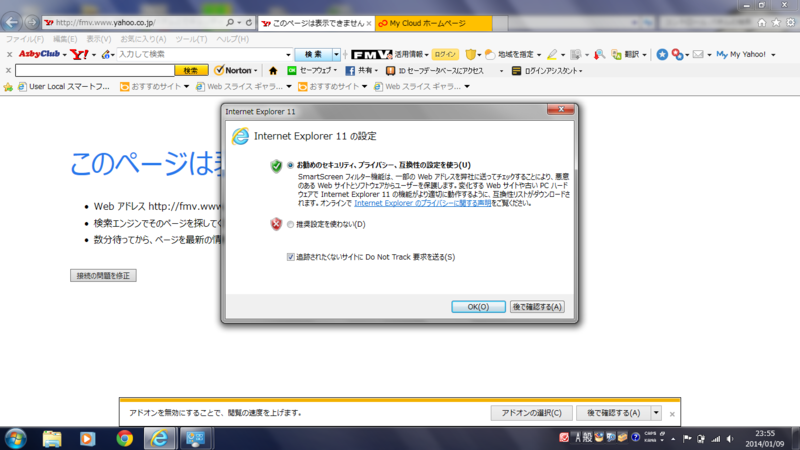Click the blue star circle toolbar icon

(x=662, y=54)
